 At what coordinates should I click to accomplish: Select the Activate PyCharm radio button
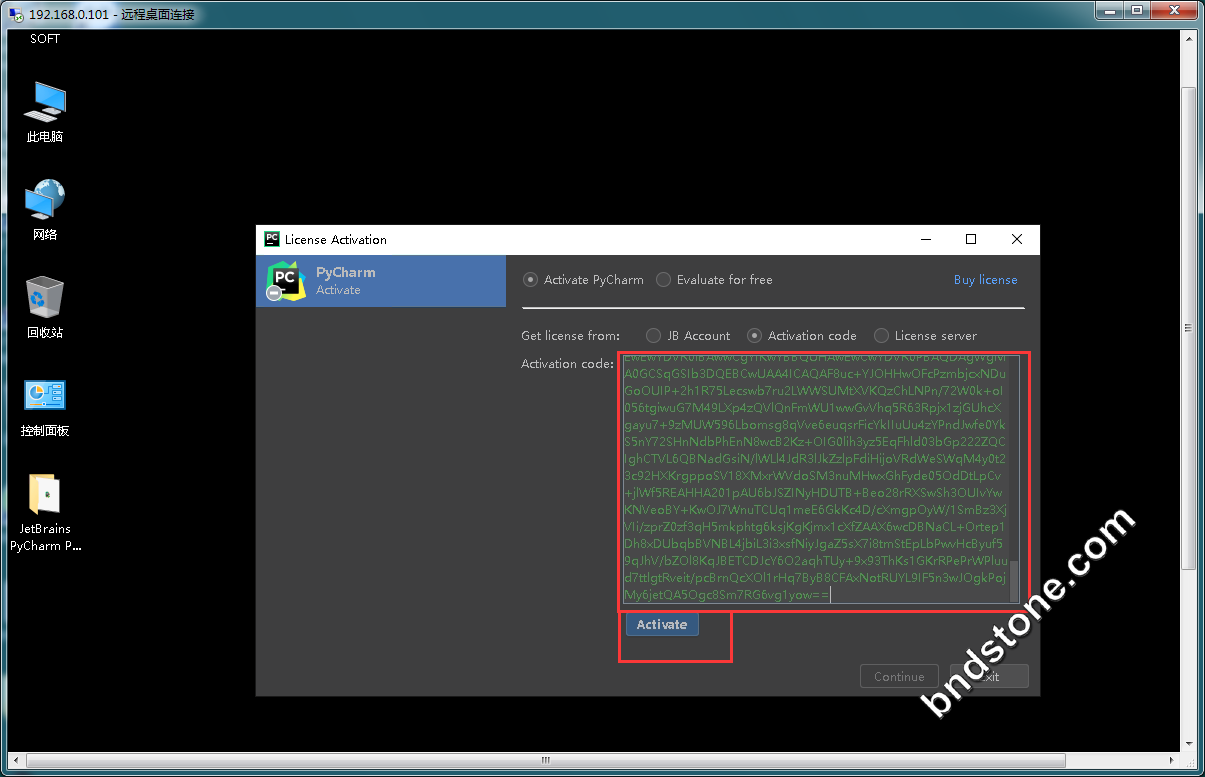pos(531,280)
